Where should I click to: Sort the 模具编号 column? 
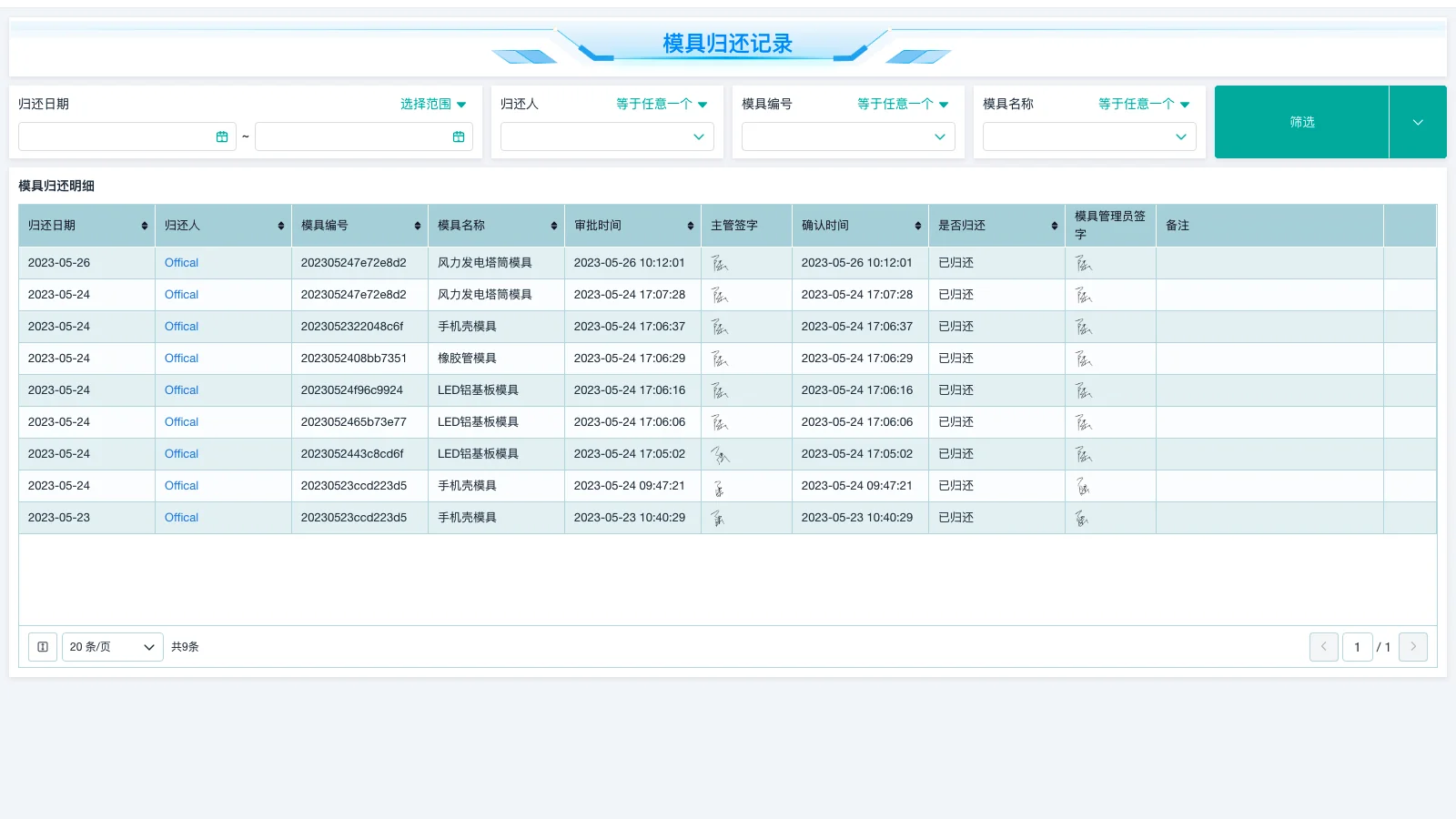(x=418, y=225)
